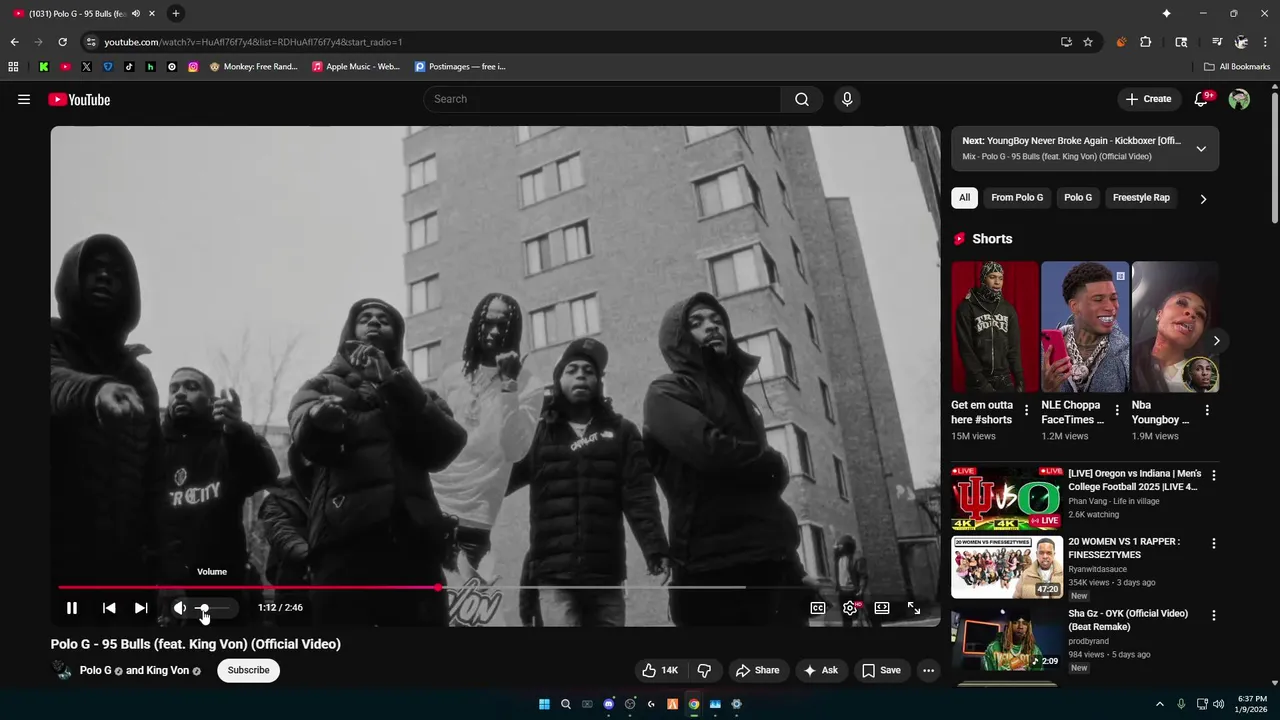Open the All Bookmarks folder
Screen dimensions: 1280x720
point(1237,67)
